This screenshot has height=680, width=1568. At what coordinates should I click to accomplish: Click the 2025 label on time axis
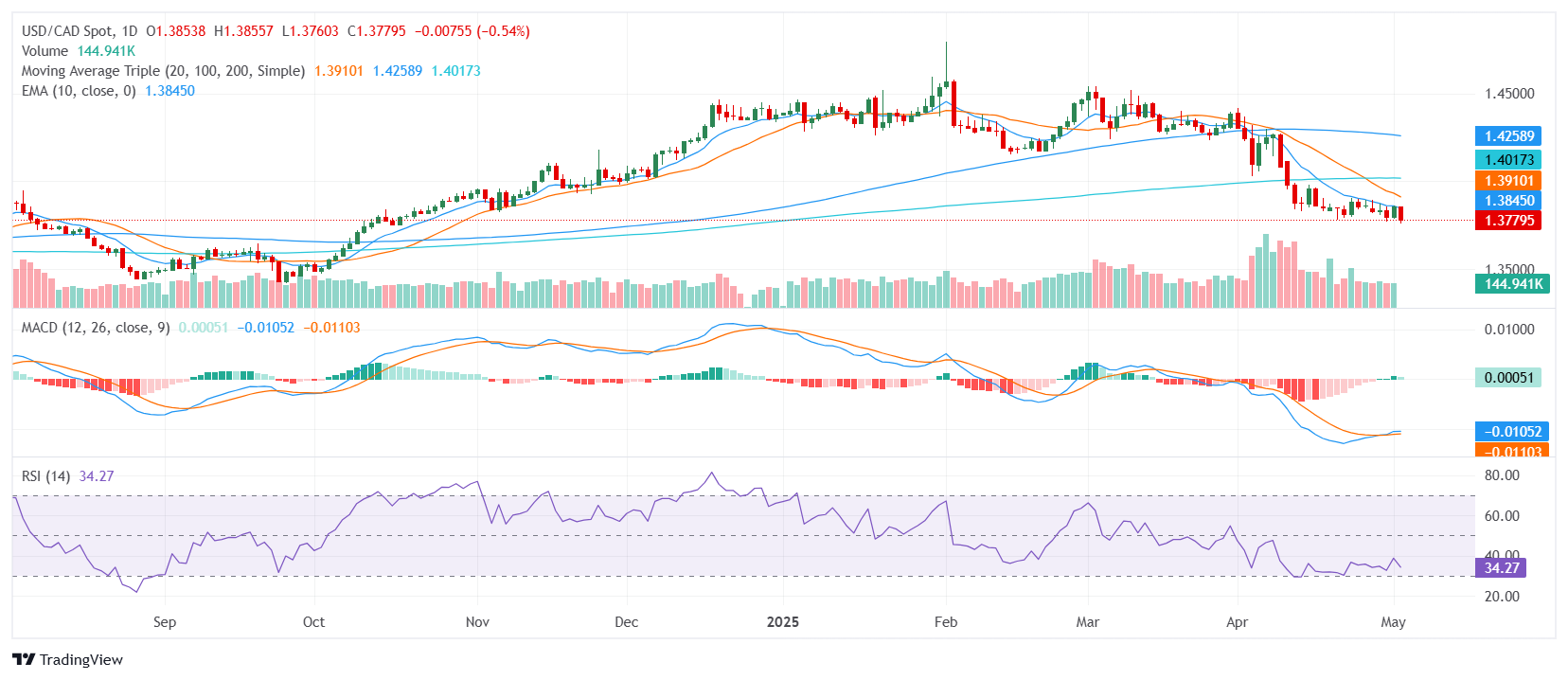point(782,622)
